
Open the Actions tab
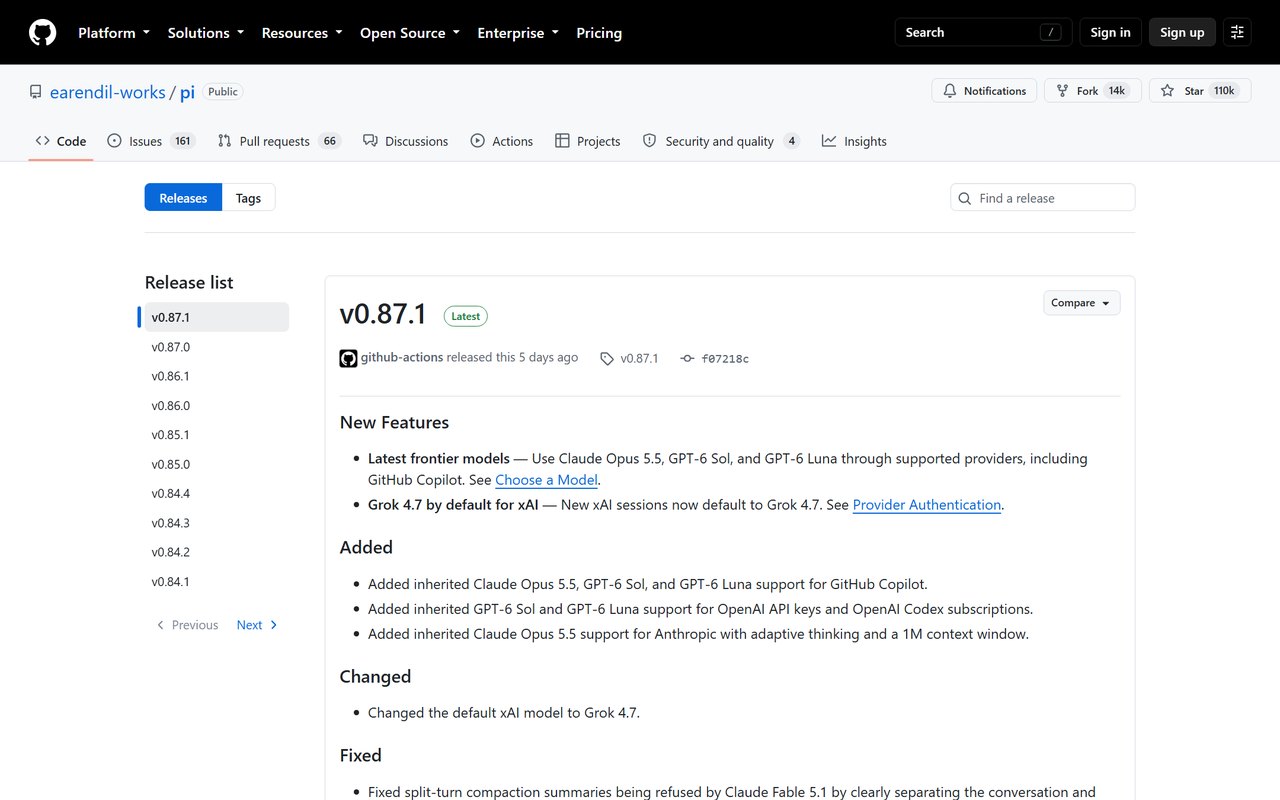point(502,141)
